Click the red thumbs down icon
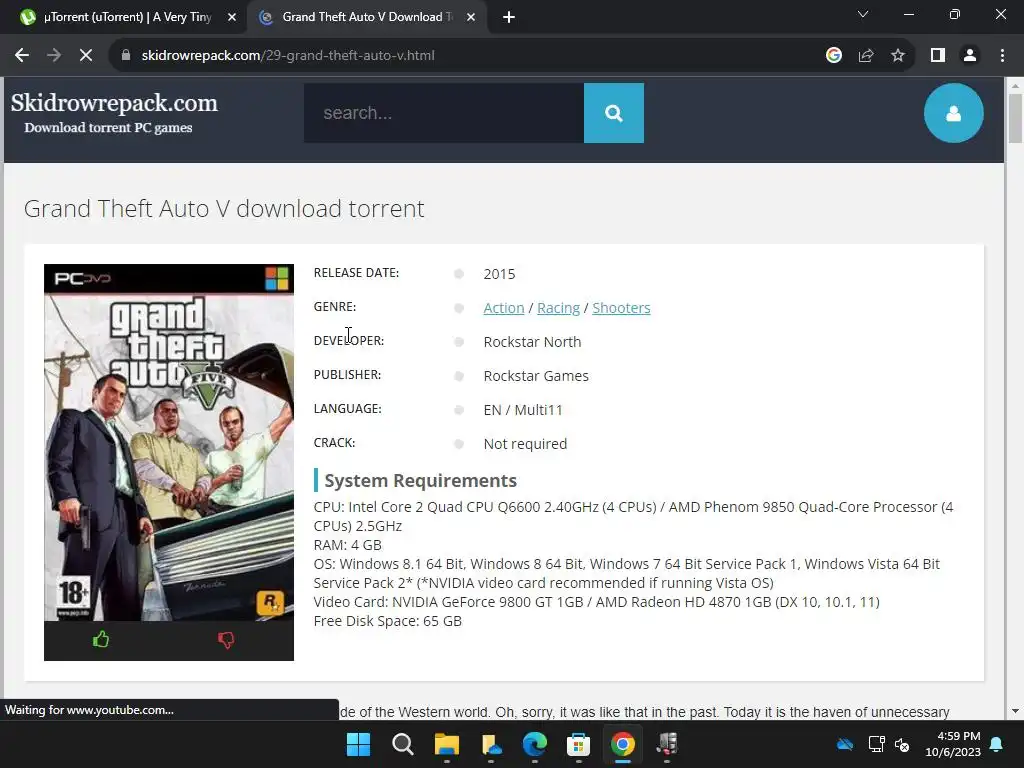Image resolution: width=1024 pixels, height=768 pixels. click(x=226, y=640)
